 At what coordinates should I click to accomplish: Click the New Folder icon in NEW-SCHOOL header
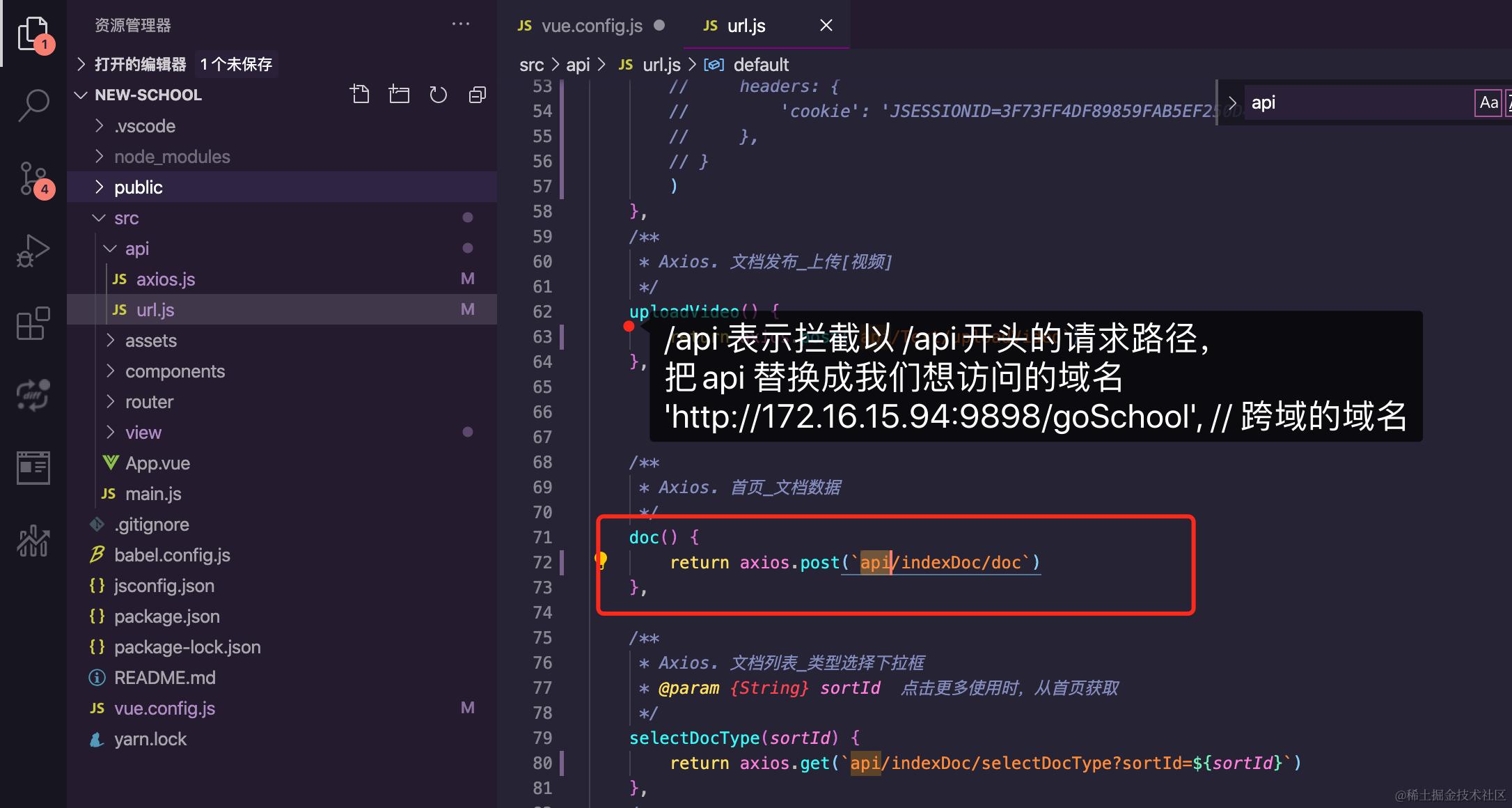(x=399, y=94)
